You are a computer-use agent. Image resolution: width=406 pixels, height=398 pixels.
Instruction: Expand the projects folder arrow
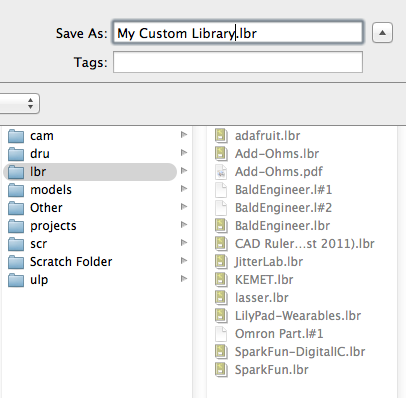click(x=184, y=225)
